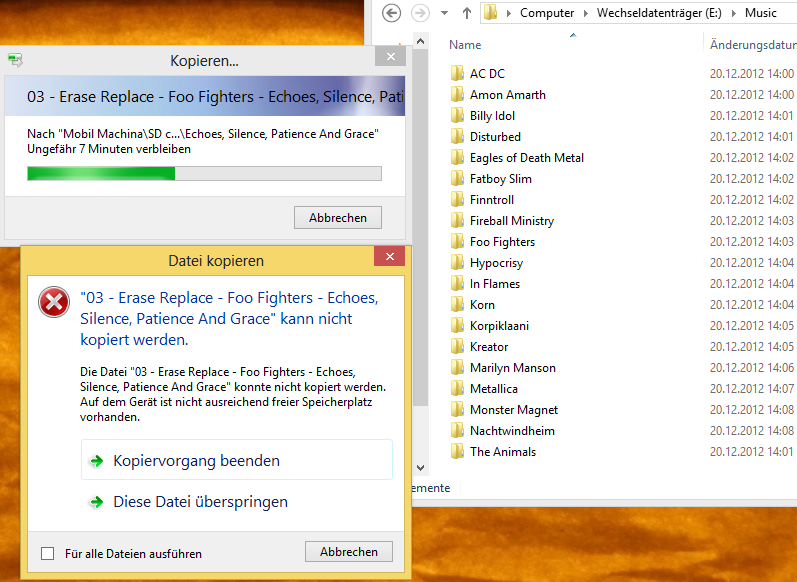Image resolution: width=797 pixels, height=582 pixels.
Task: Click Abbrechen in Kopieren progress window
Action: click(x=338, y=218)
